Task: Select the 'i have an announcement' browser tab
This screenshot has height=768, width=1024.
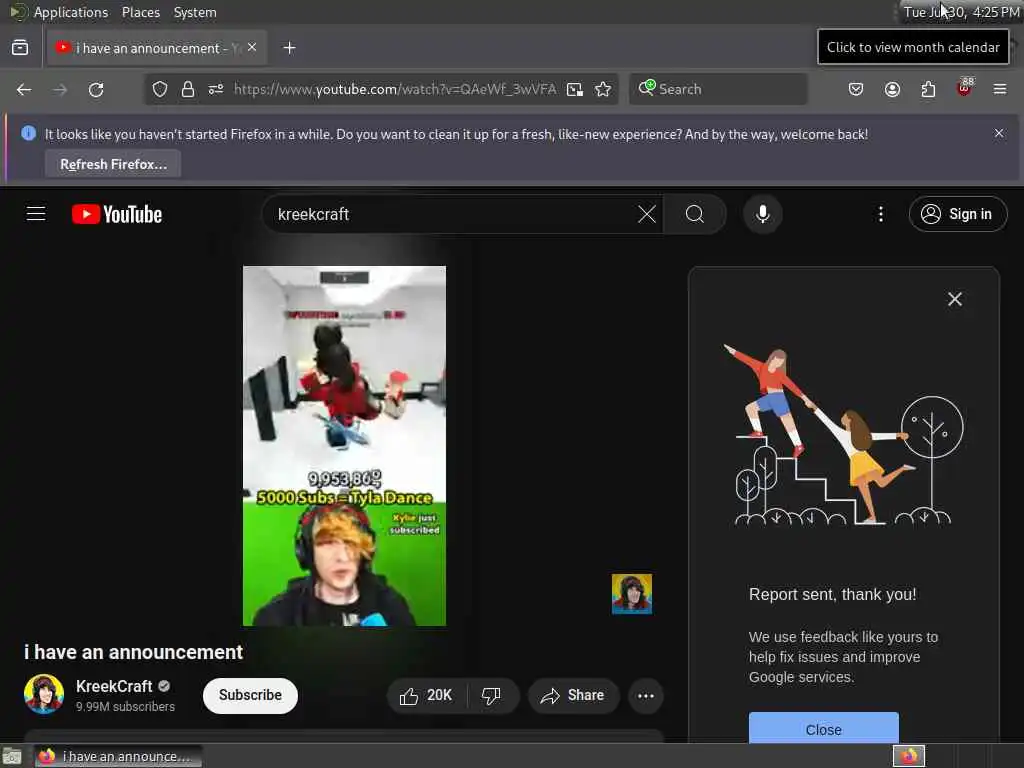Action: (157, 48)
